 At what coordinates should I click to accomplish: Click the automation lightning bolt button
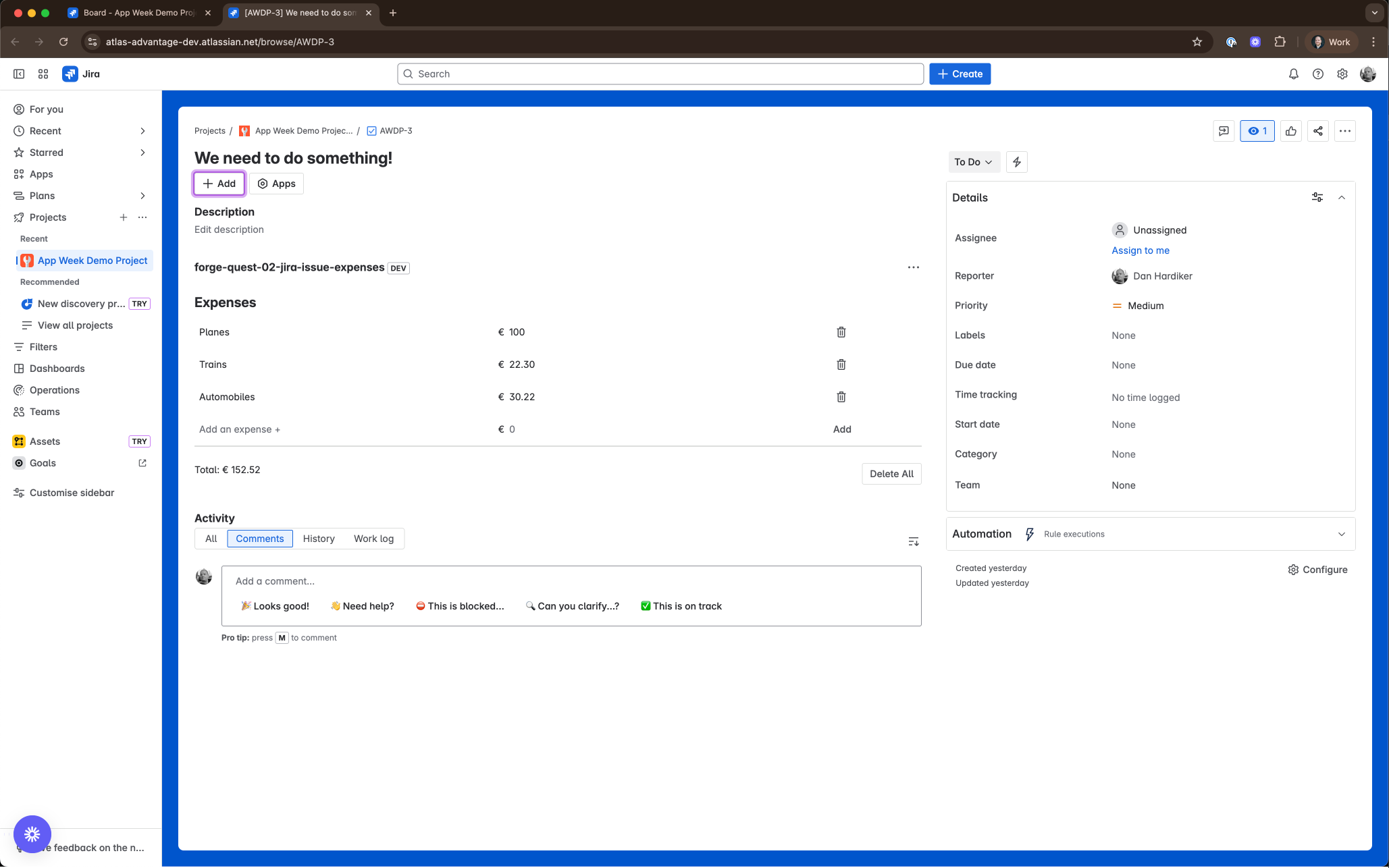pyautogui.click(x=1016, y=162)
